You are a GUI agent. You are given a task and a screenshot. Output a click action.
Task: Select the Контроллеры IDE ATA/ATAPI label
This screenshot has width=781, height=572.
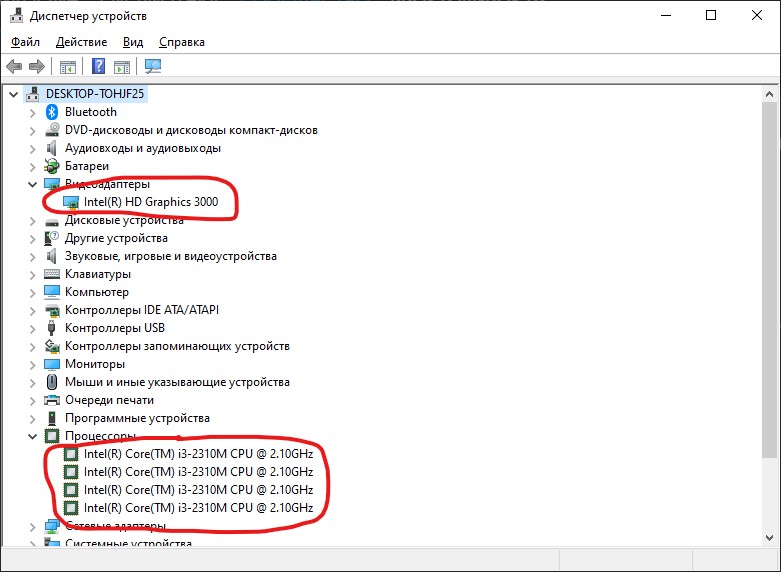coord(142,310)
